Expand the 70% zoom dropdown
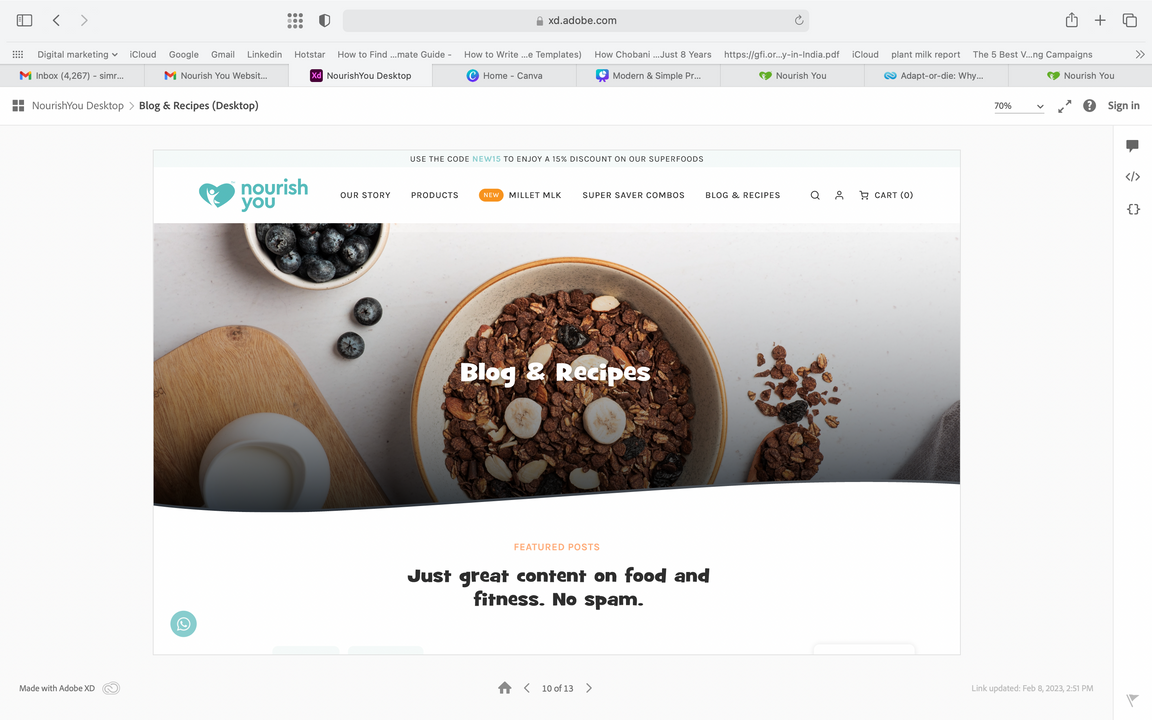 click(x=1018, y=106)
